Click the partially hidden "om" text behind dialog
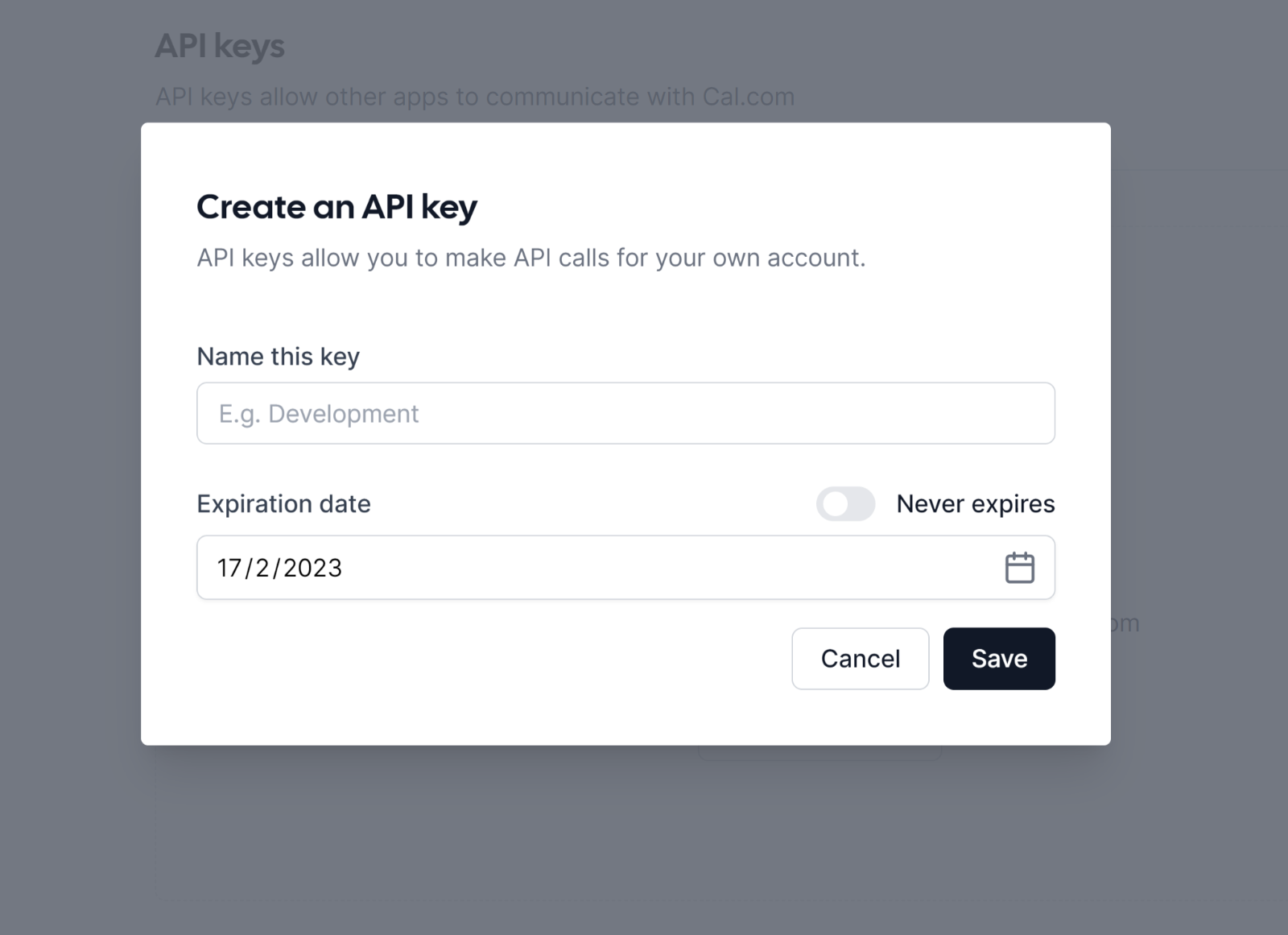The image size is (1288, 935). point(1125,623)
